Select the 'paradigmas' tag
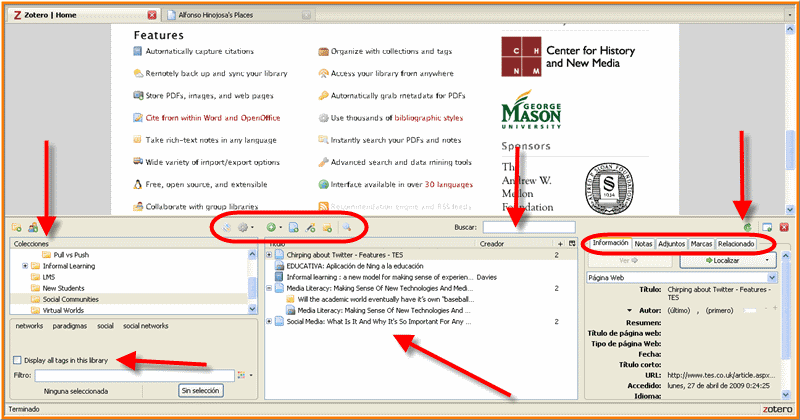Screen dimensions: 800x420 (69, 326)
